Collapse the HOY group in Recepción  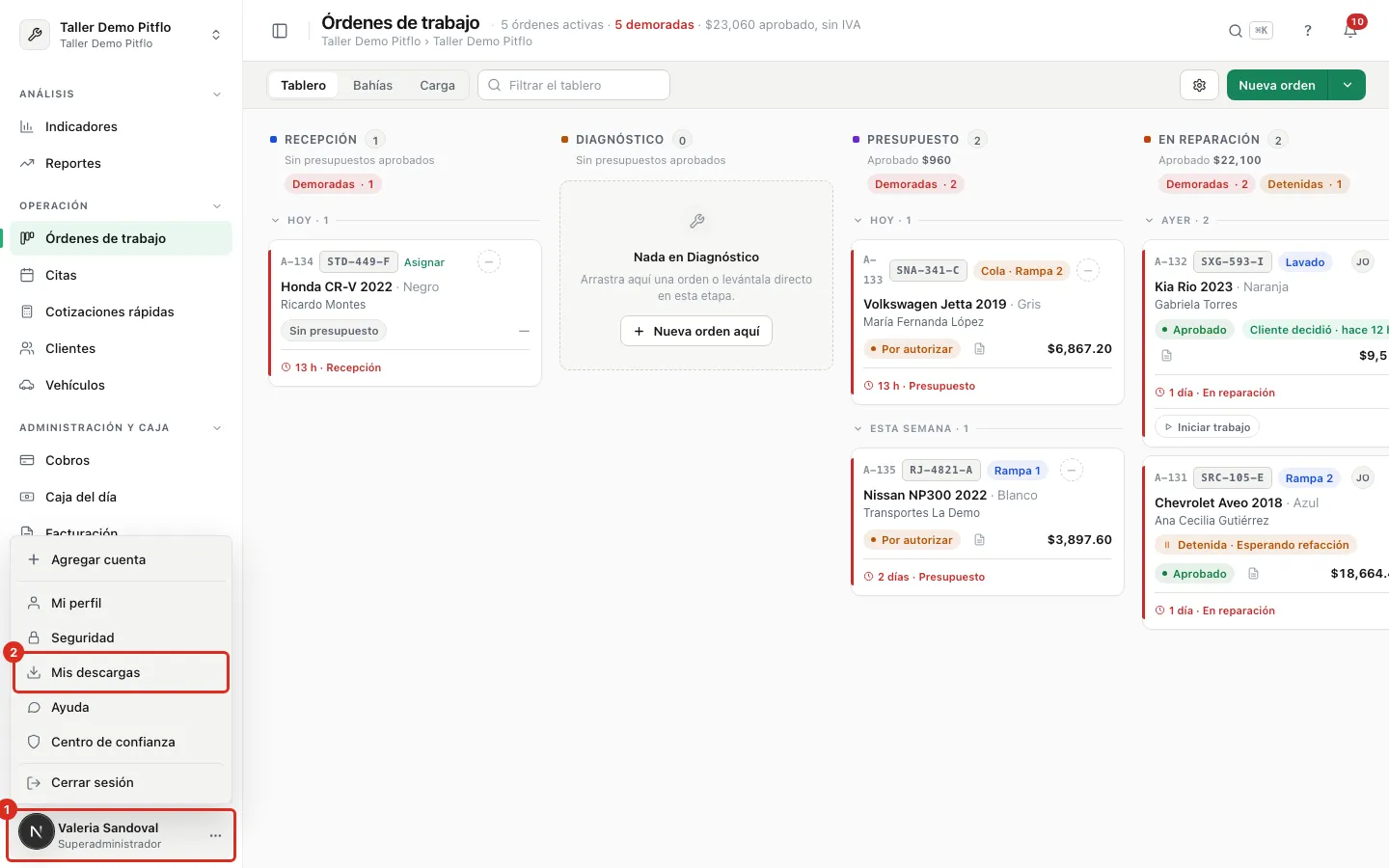pos(276,221)
